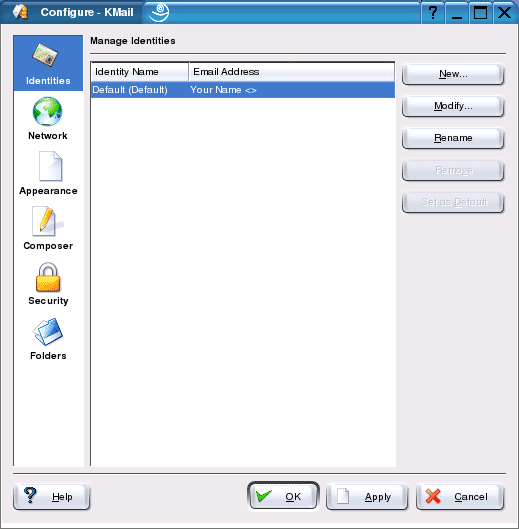The height and width of the screenshot is (529, 519).
Task: Click the 'Your Name <>' email cell
Action: [223, 90]
